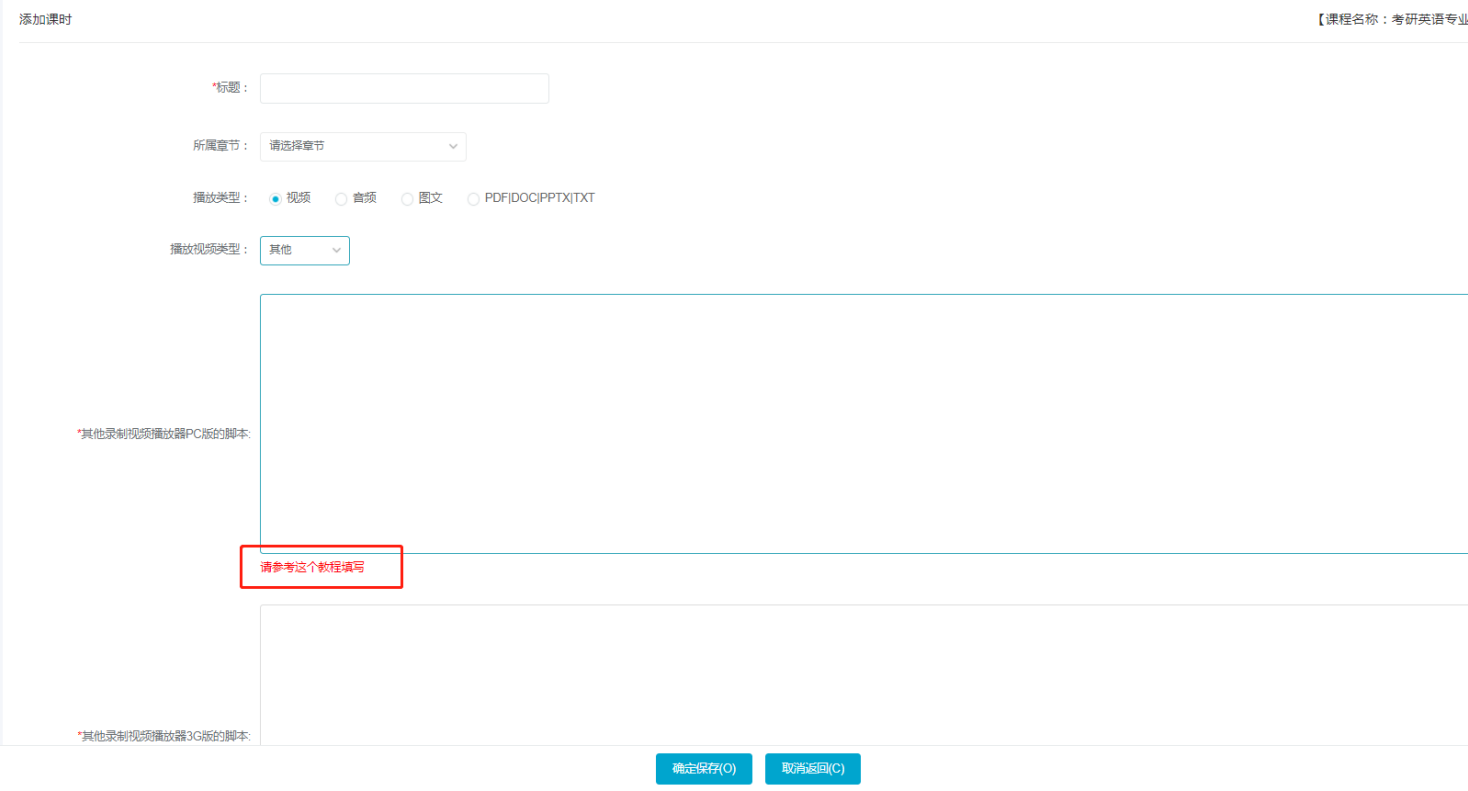Click the required 标题 label text
The image size is (1468, 791).
(x=230, y=88)
